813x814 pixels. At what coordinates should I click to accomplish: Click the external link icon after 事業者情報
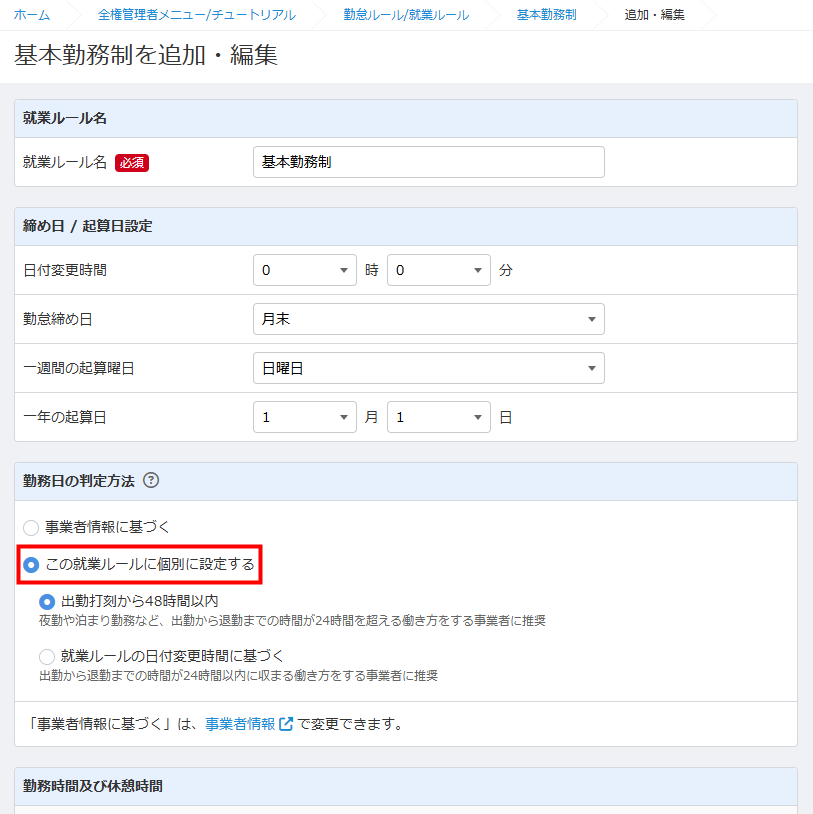[286, 724]
